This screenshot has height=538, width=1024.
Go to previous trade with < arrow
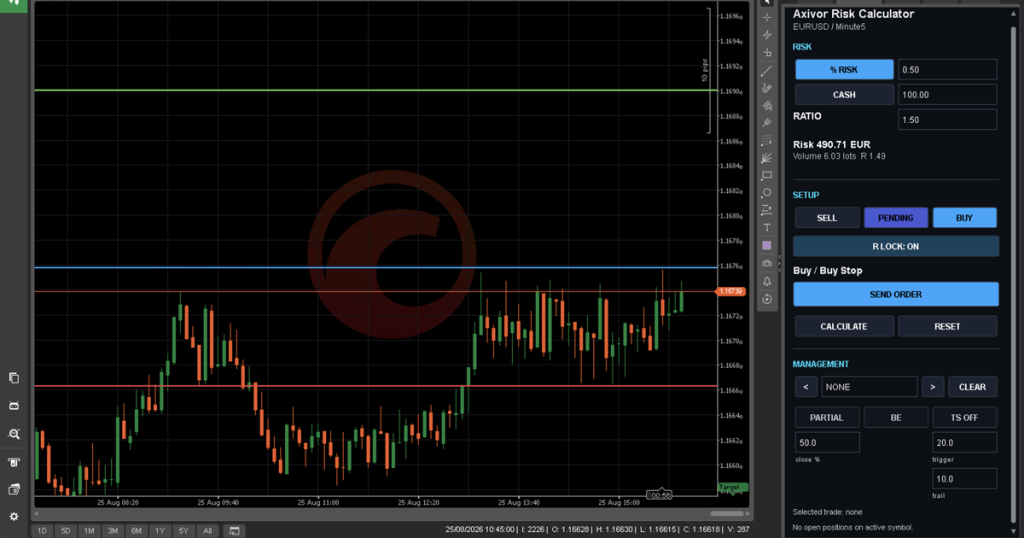pyautogui.click(x=806, y=387)
